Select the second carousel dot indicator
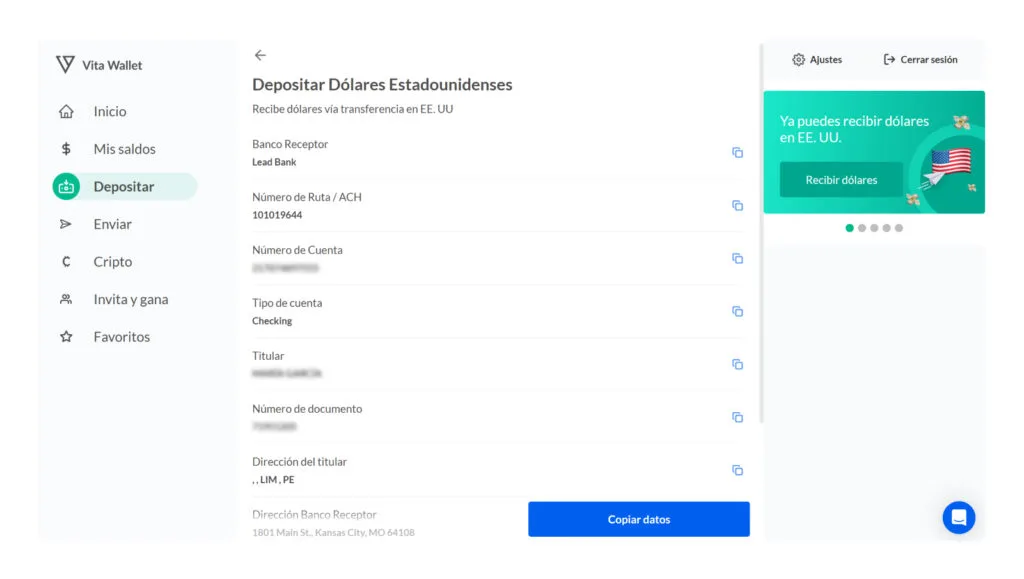 (x=862, y=228)
